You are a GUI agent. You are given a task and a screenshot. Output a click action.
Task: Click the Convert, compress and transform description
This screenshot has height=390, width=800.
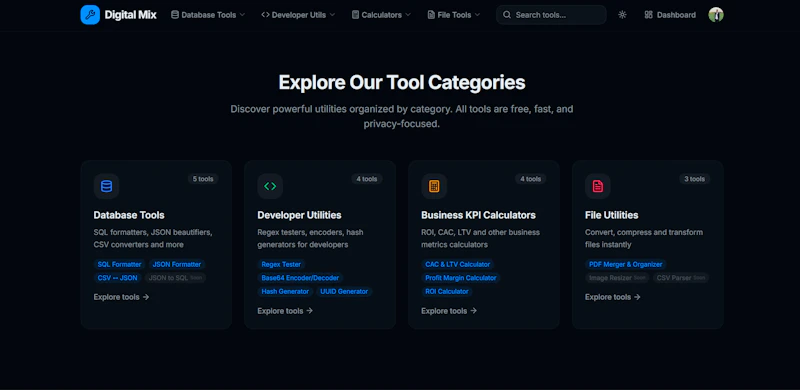point(644,238)
